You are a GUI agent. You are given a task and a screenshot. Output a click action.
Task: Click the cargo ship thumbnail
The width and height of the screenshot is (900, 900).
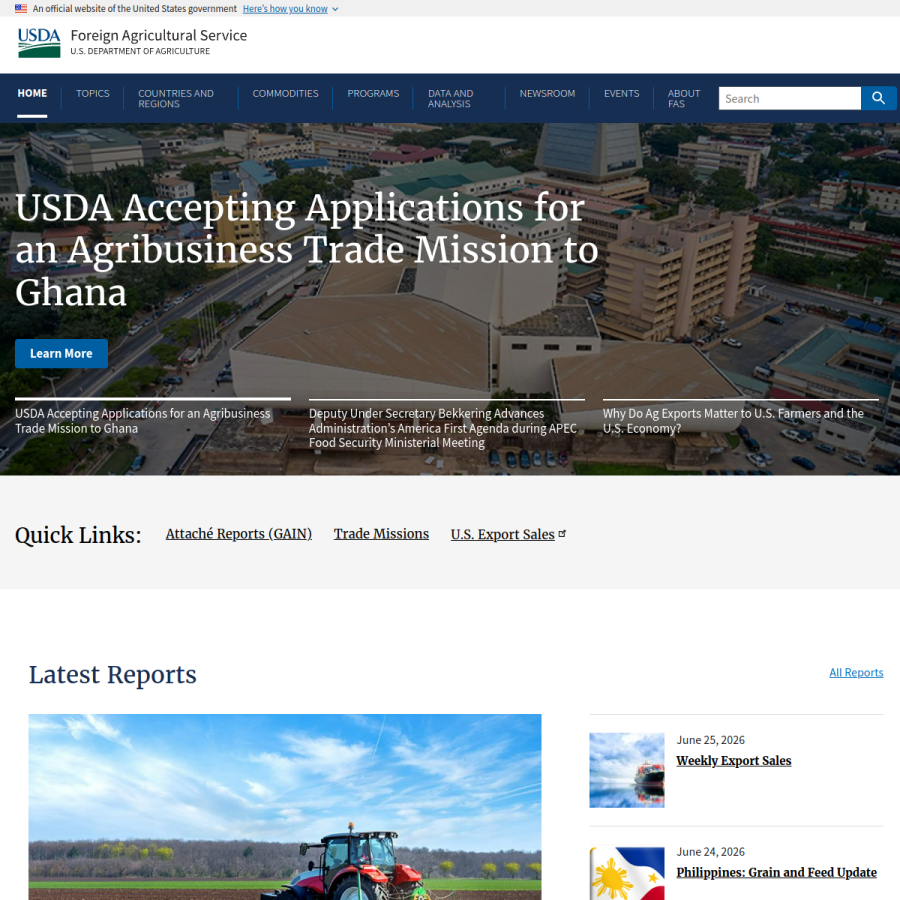tap(627, 770)
